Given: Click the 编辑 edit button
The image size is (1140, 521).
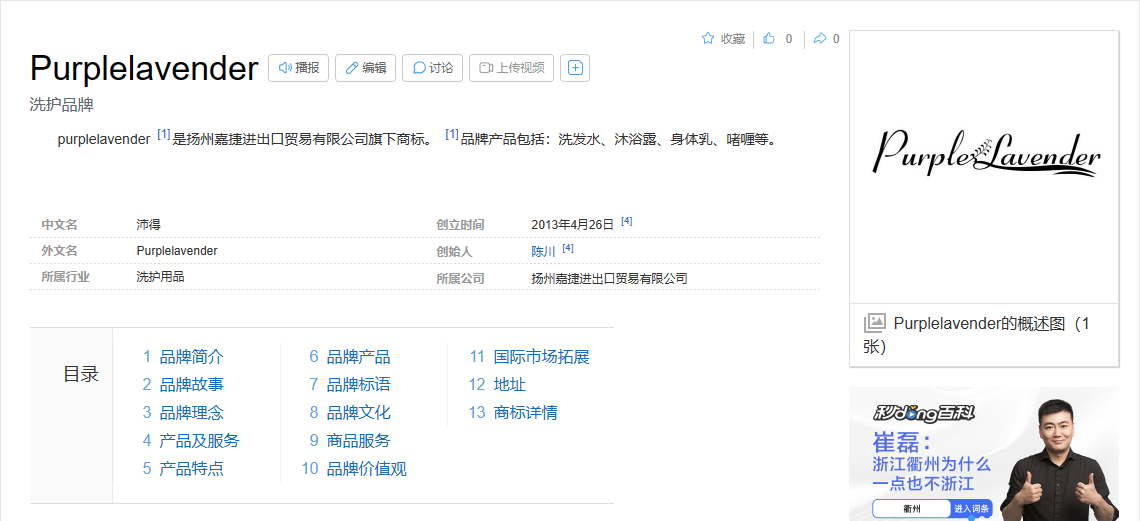Looking at the screenshot, I should pos(365,68).
